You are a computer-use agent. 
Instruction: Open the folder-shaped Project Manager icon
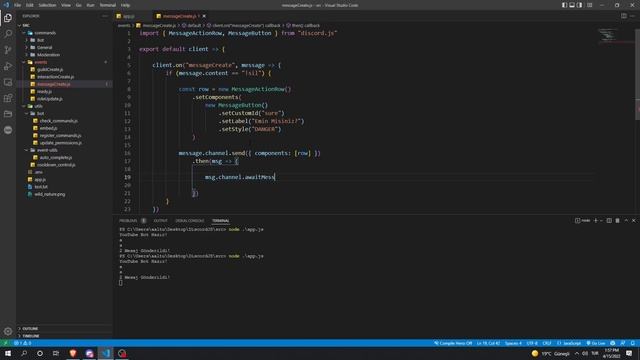(x=8, y=114)
